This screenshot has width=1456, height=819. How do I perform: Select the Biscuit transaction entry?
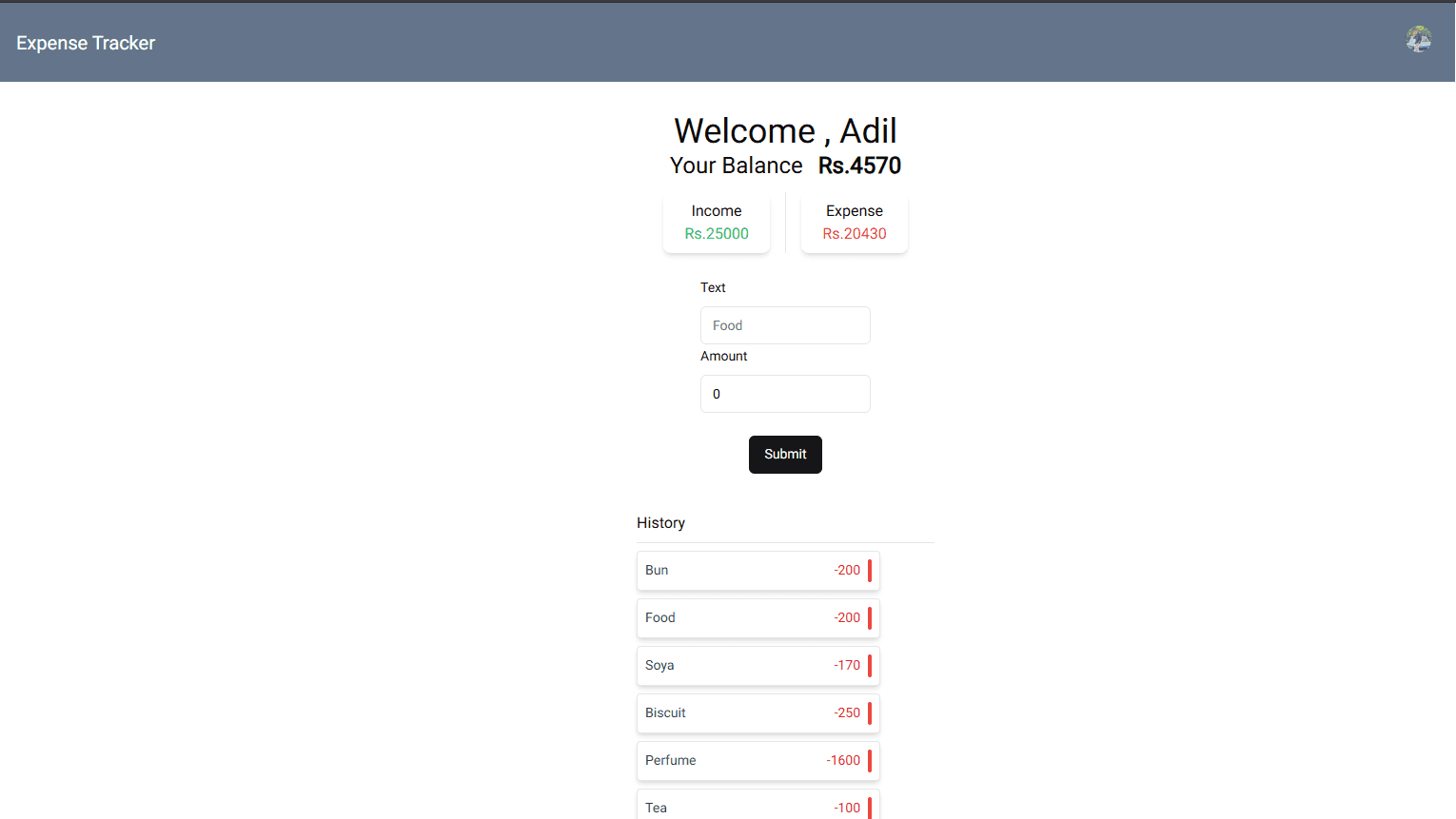tap(758, 712)
